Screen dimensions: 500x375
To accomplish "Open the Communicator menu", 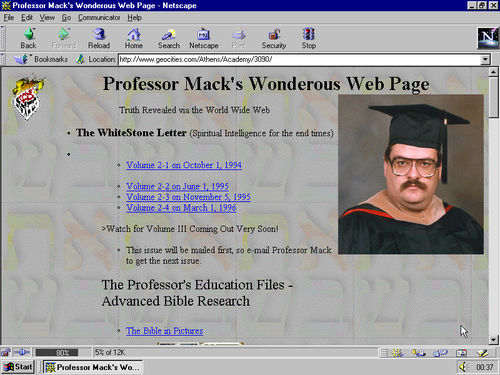I will coord(99,17).
